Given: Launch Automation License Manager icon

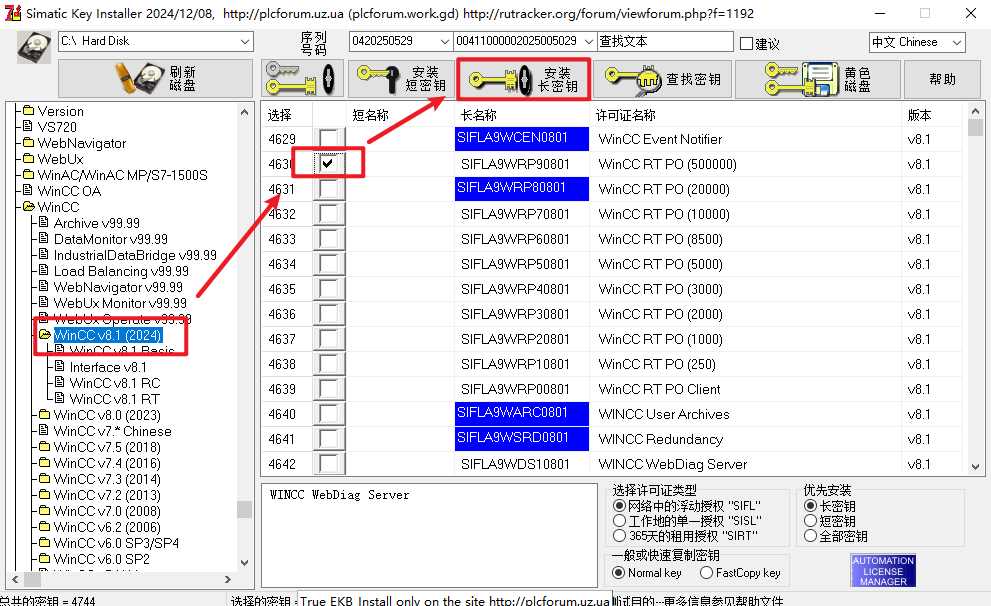Looking at the screenshot, I should 883,571.
